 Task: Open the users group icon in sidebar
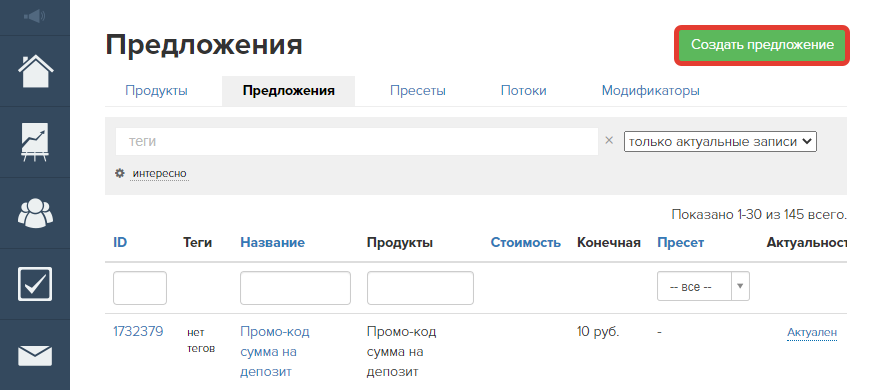tap(35, 212)
